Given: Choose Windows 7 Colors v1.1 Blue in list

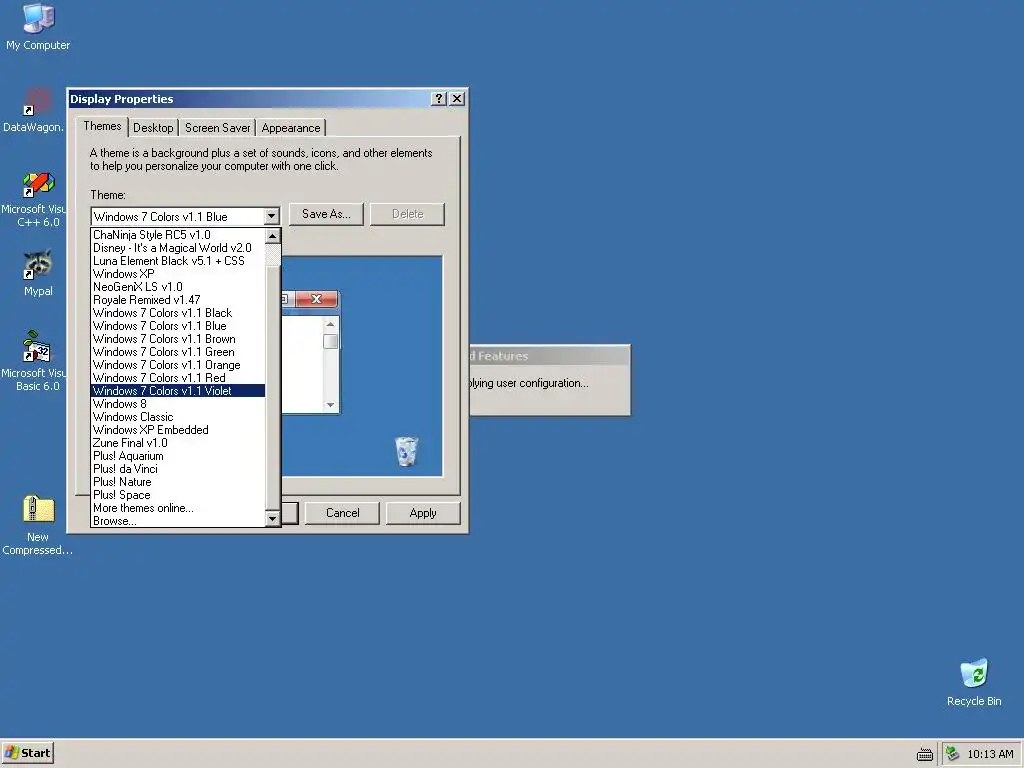Looking at the screenshot, I should (178, 326).
